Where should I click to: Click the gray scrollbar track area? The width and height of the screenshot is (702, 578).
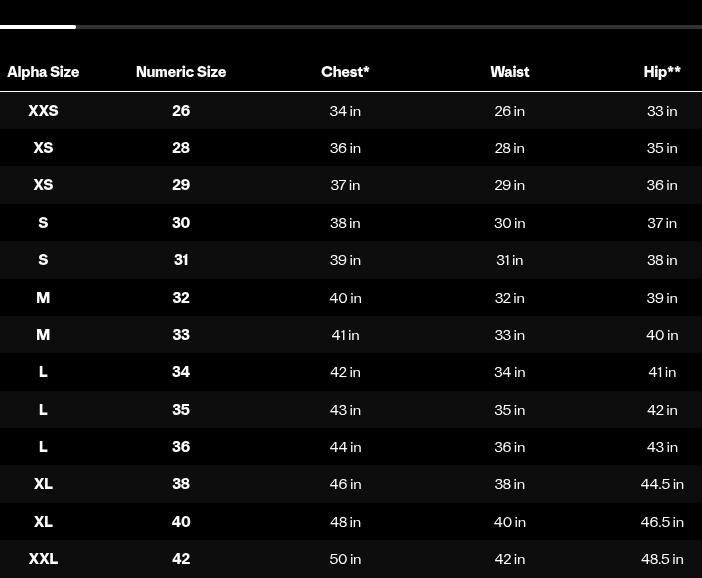pos(389,27)
